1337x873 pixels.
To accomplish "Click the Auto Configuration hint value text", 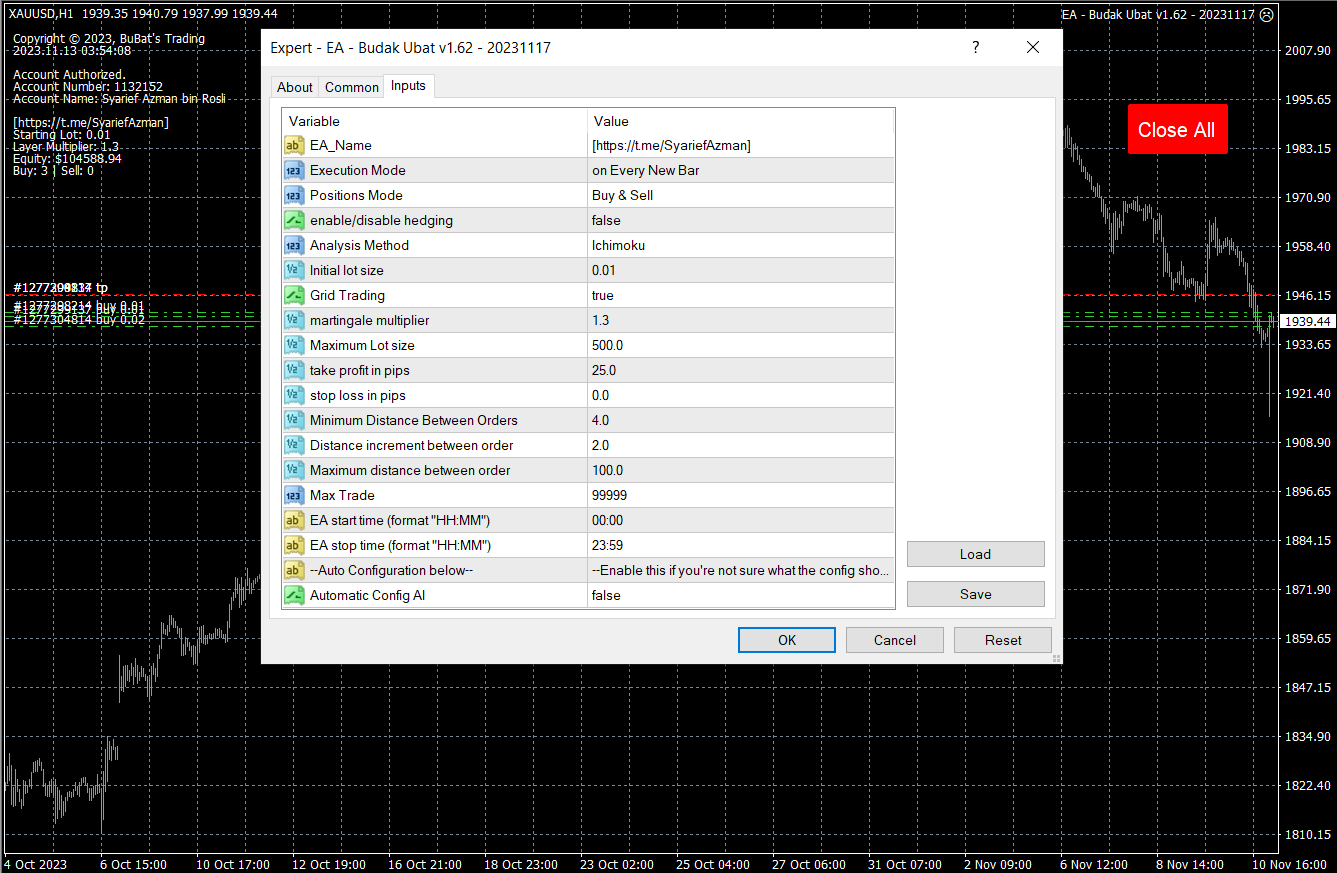I will tap(740, 570).
